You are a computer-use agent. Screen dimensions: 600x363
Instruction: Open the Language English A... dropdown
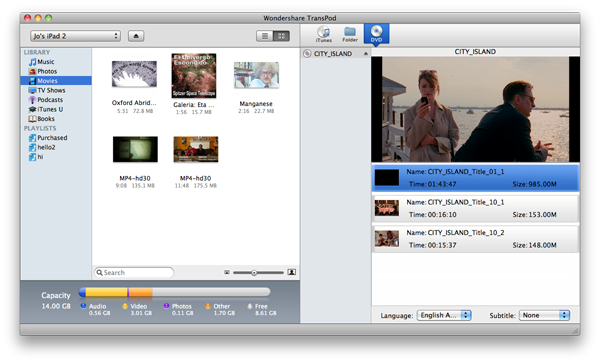444,315
